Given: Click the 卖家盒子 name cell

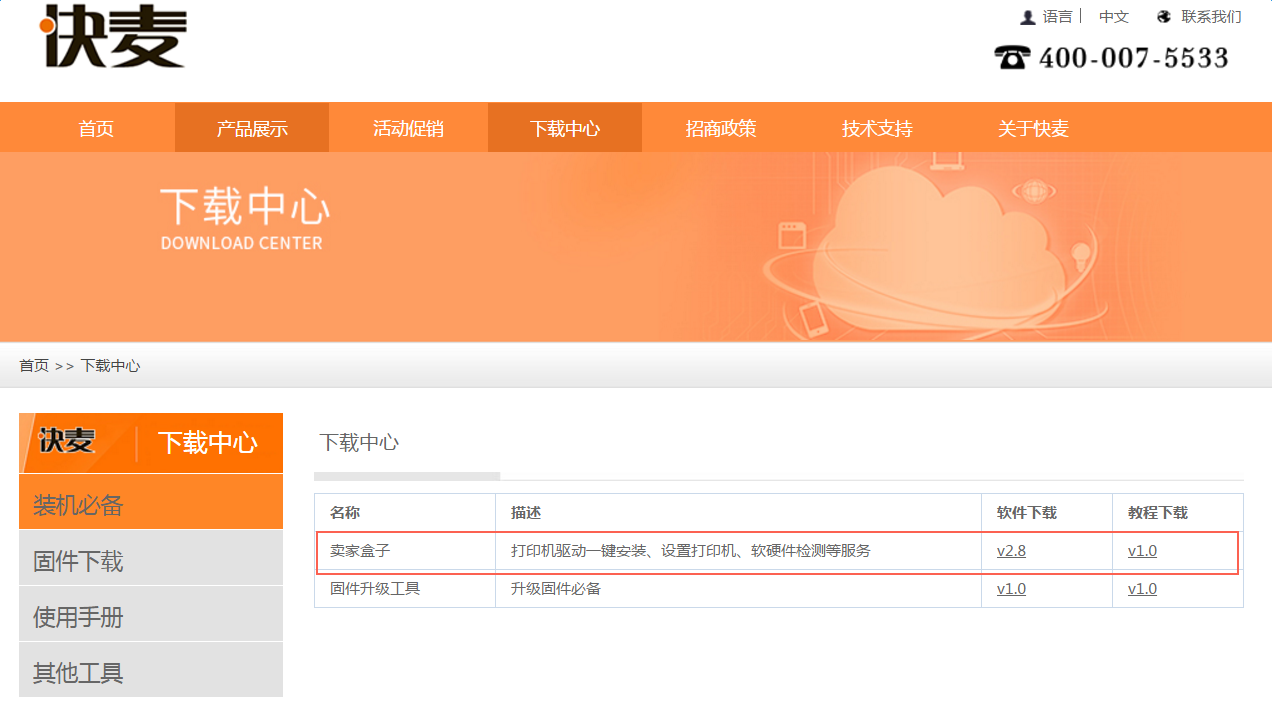Looking at the screenshot, I should click(405, 551).
